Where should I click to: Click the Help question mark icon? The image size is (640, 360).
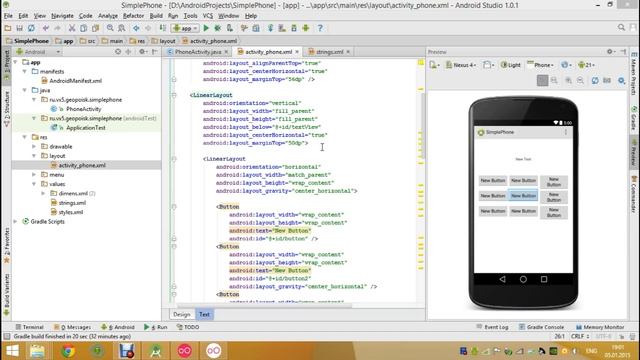[320, 28]
